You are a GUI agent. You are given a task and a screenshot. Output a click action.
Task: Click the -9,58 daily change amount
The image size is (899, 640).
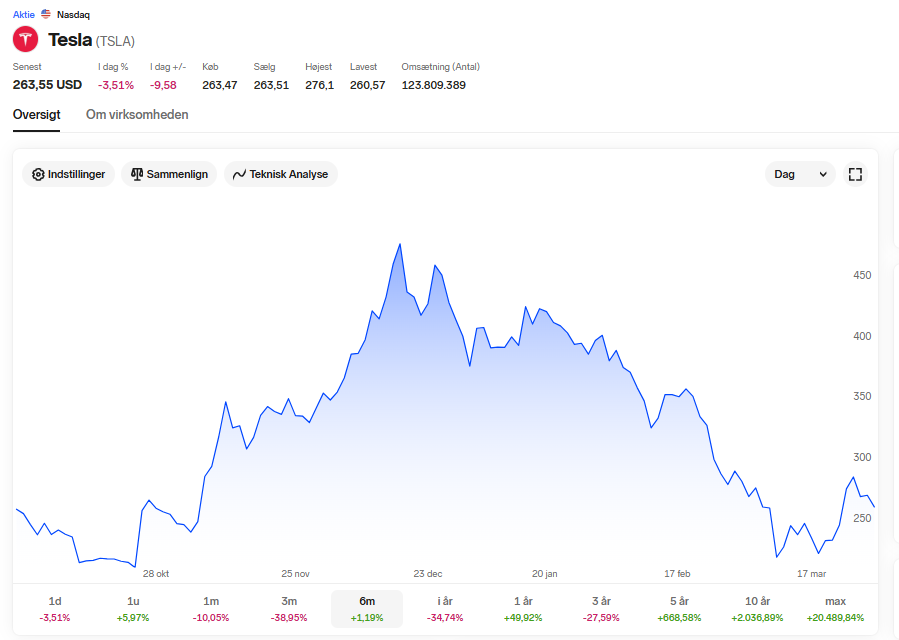coord(163,85)
